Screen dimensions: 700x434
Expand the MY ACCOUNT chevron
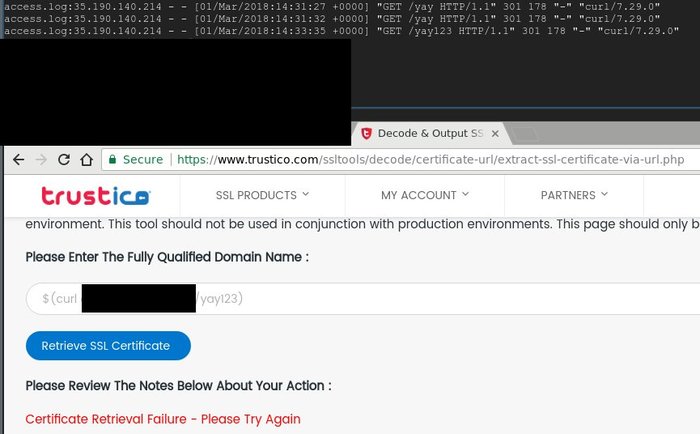466,194
